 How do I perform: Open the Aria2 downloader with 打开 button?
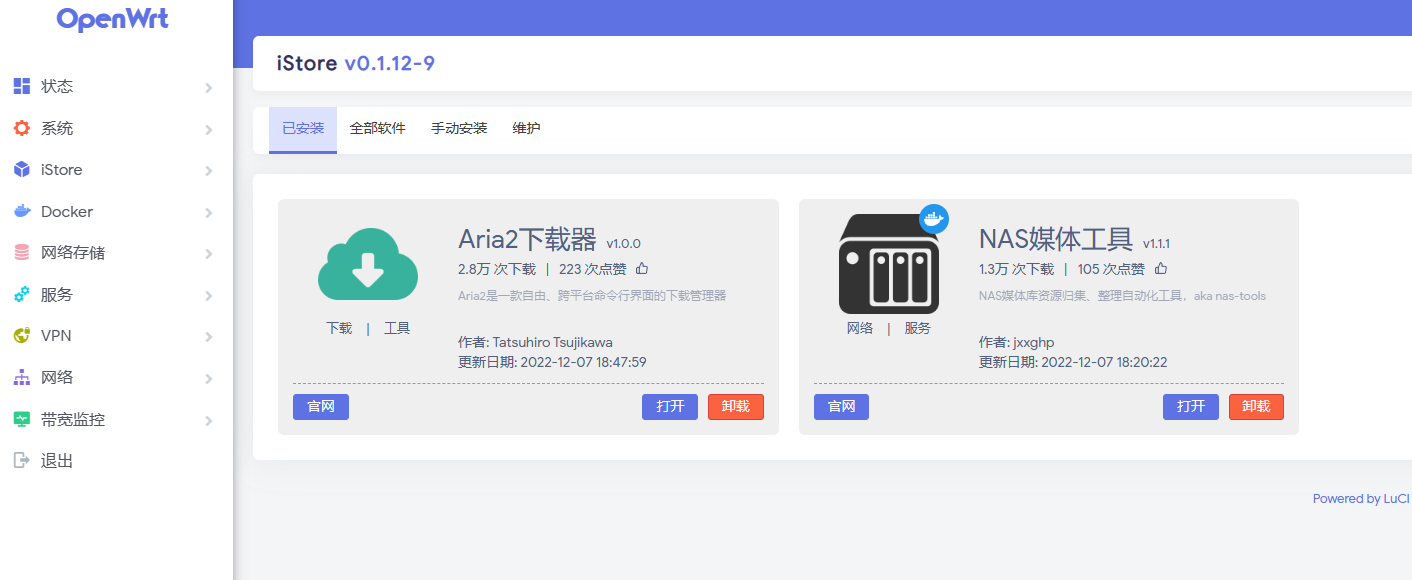coord(669,407)
